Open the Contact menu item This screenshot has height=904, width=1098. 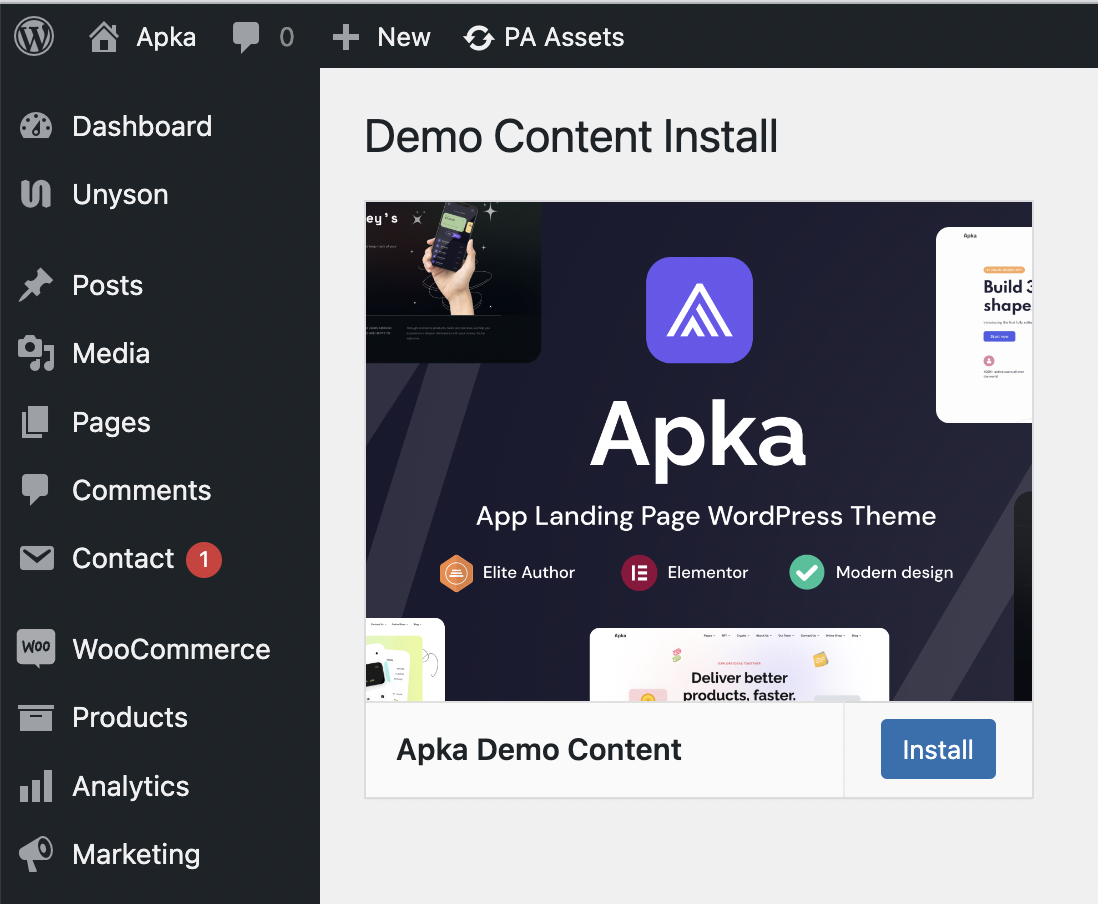123,559
